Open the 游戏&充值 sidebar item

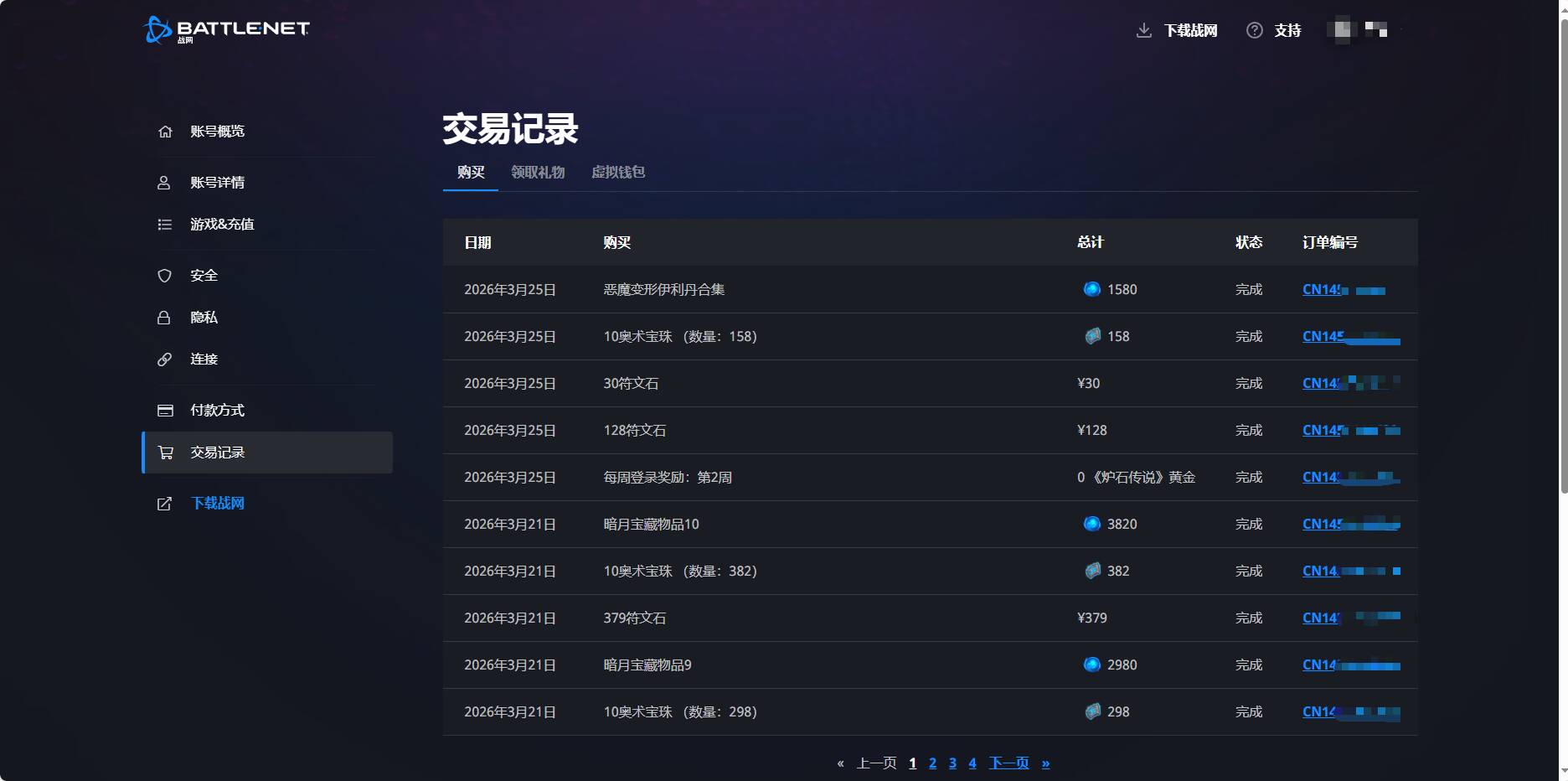(x=221, y=225)
